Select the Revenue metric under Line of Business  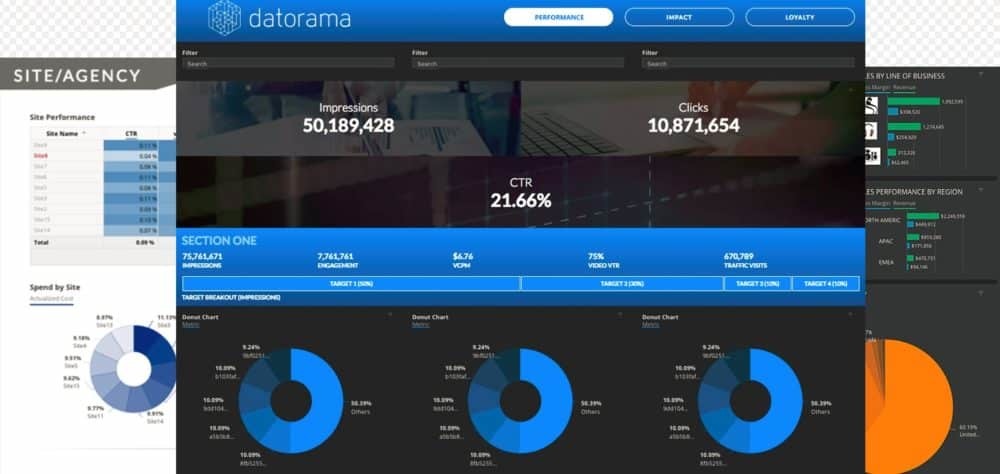click(x=905, y=88)
